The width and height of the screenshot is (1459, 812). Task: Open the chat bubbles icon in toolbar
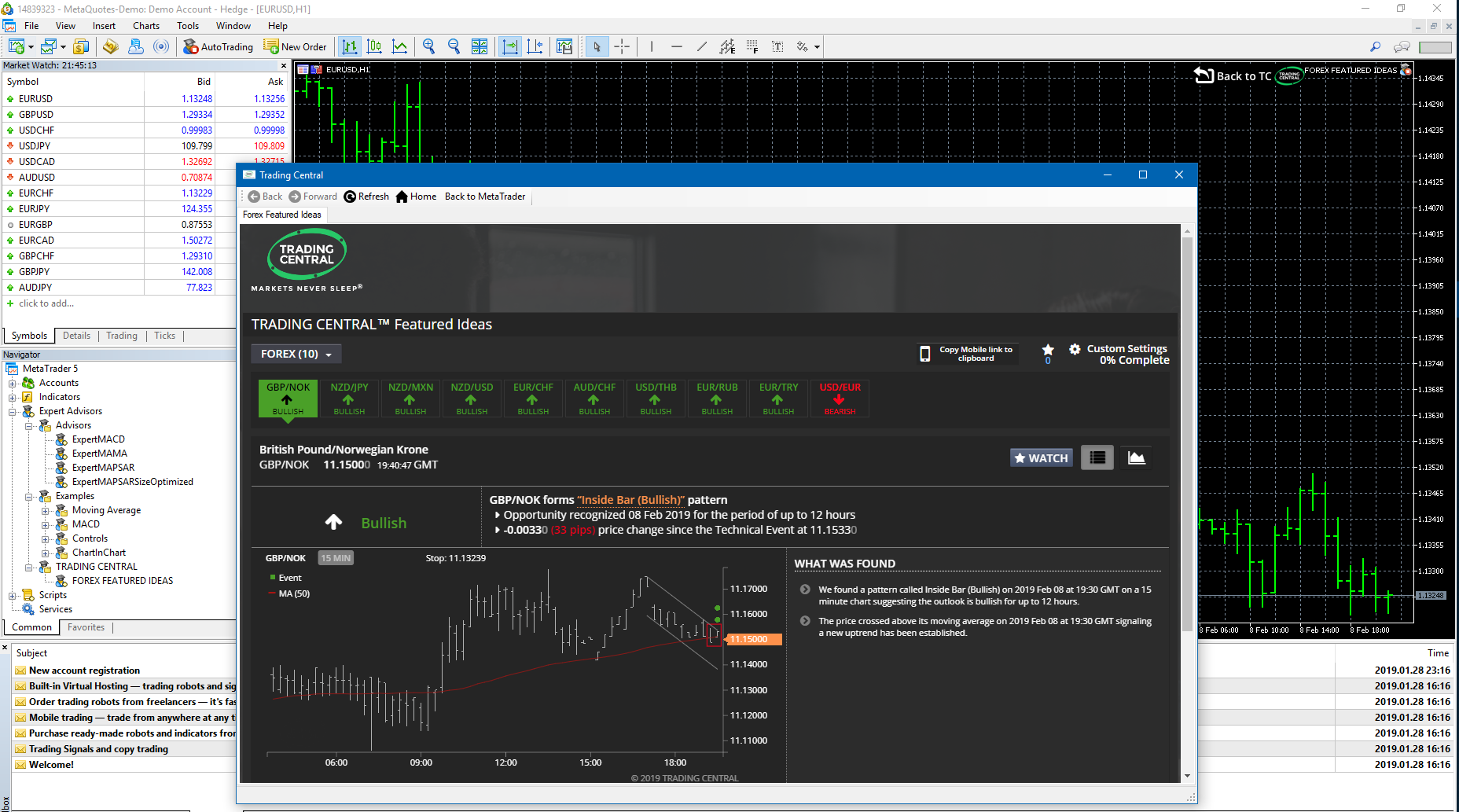pyautogui.click(x=1402, y=47)
